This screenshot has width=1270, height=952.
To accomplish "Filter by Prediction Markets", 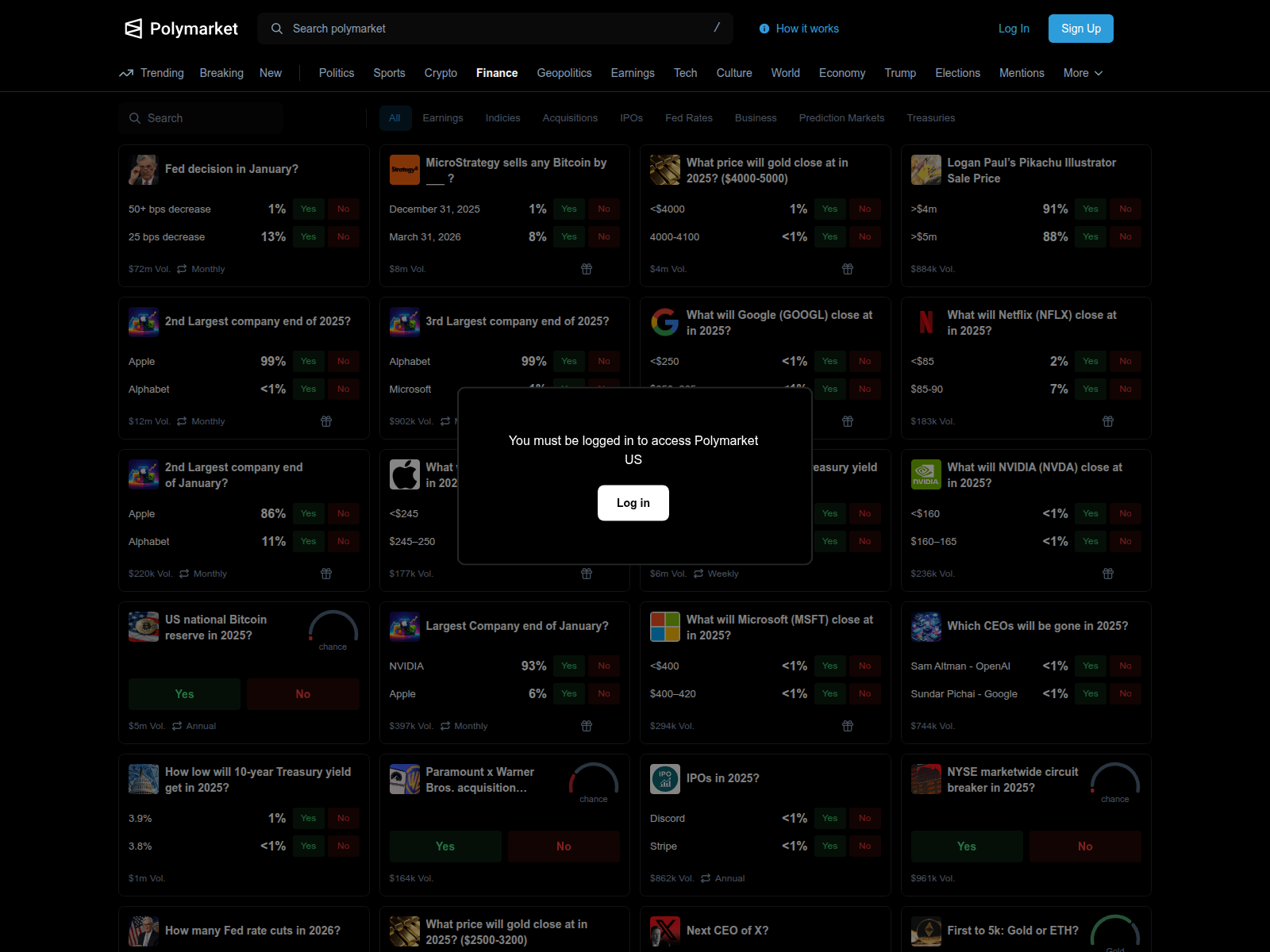I will coord(841,118).
